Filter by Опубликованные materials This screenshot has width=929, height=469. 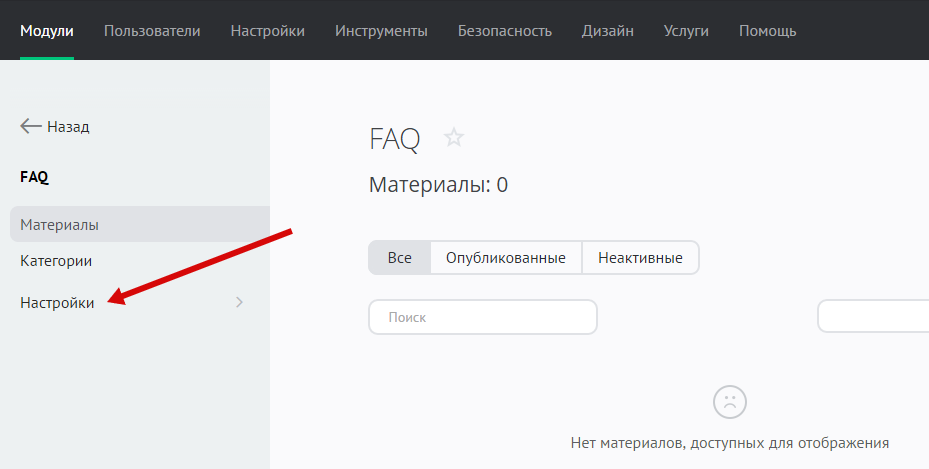click(x=506, y=258)
